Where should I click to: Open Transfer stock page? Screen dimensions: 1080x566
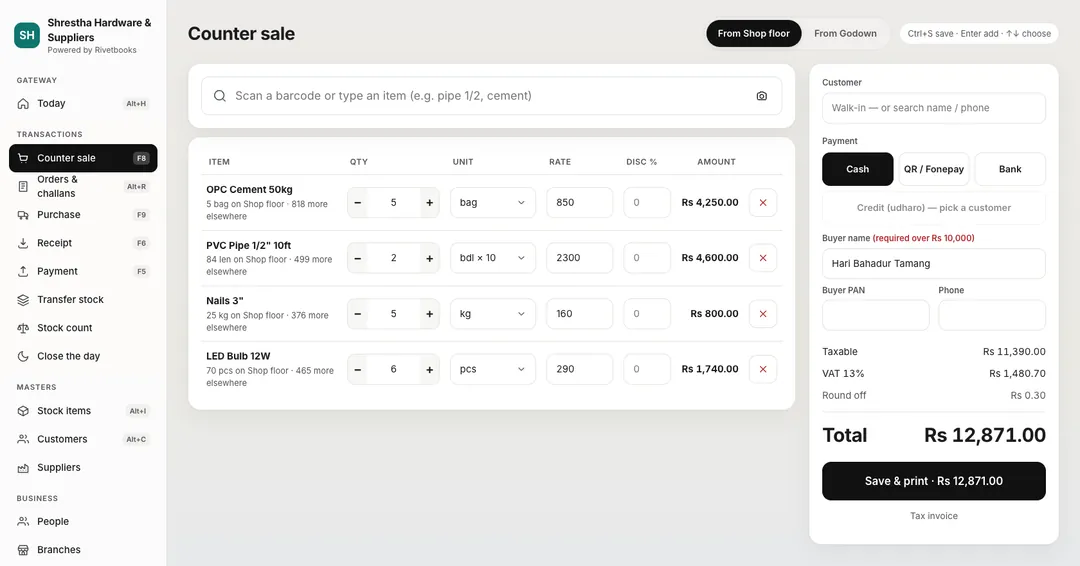click(83, 300)
